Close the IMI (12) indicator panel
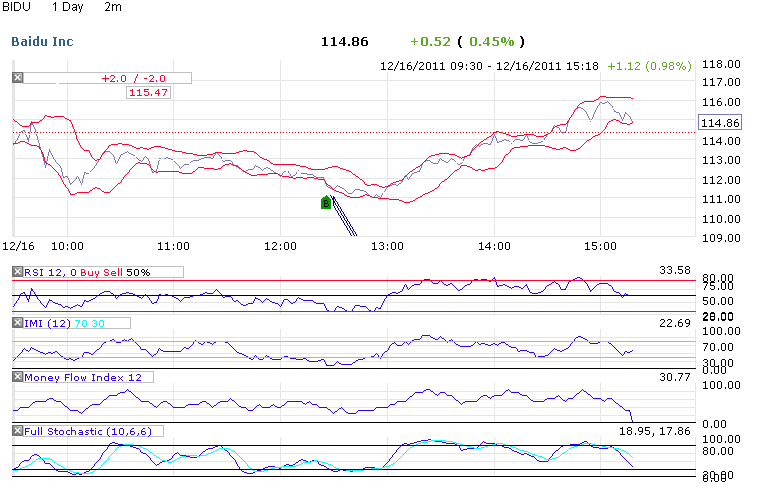The width and height of the screenshot is (768, 489). (18, 322)
